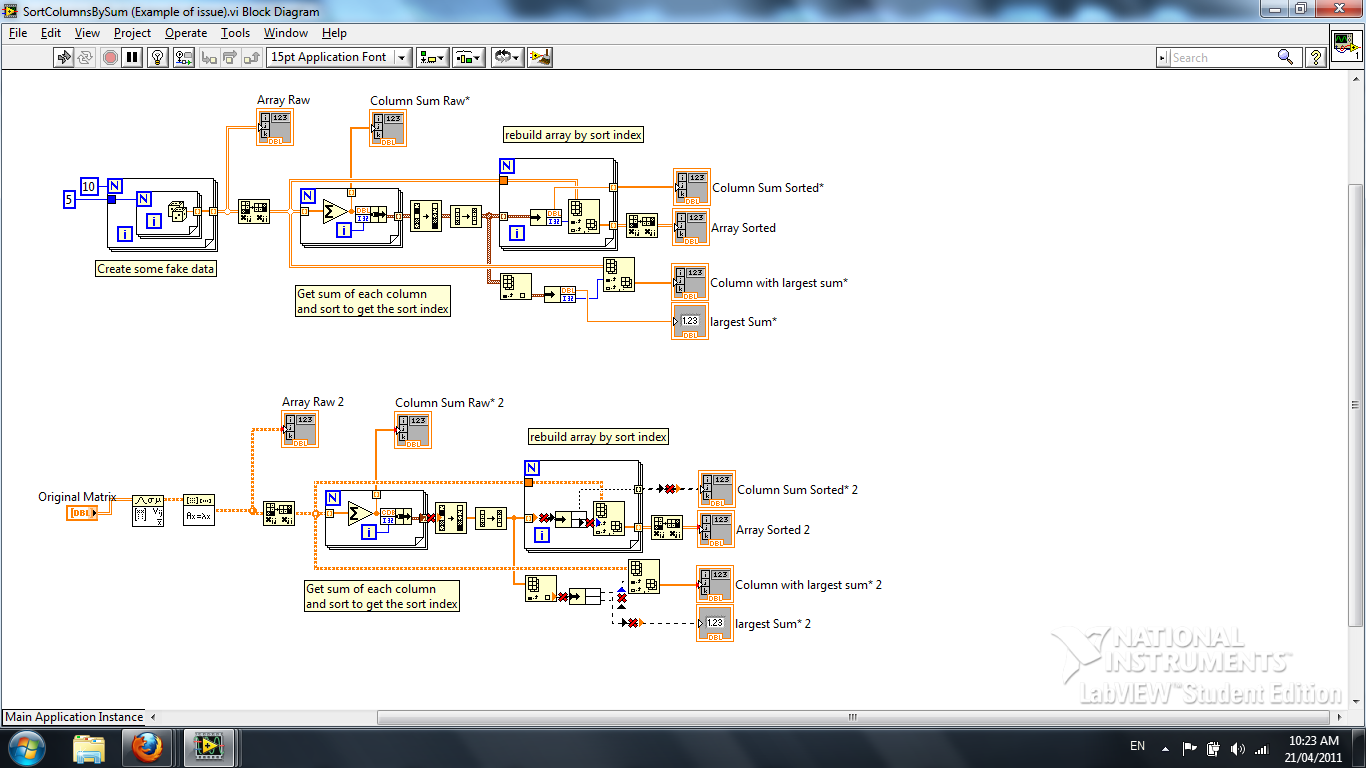The image size is (1366, 768).
Task: Open the Windows Start button
Action: point(26,748)
